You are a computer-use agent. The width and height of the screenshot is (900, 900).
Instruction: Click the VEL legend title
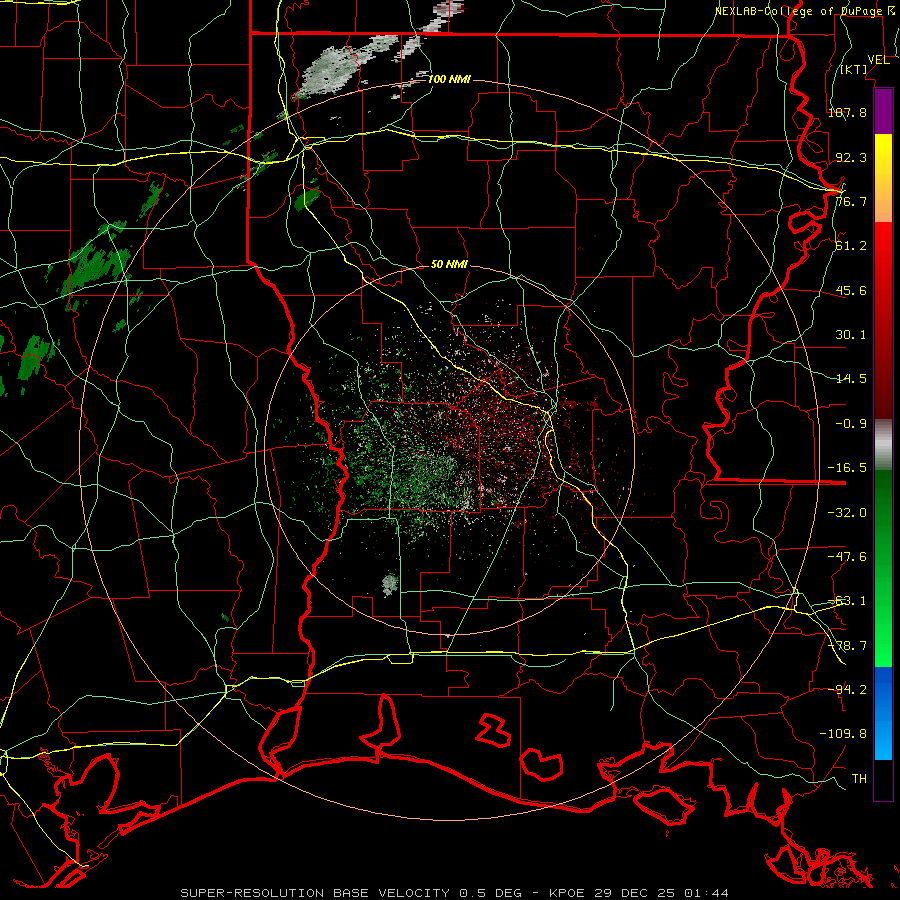878,60
